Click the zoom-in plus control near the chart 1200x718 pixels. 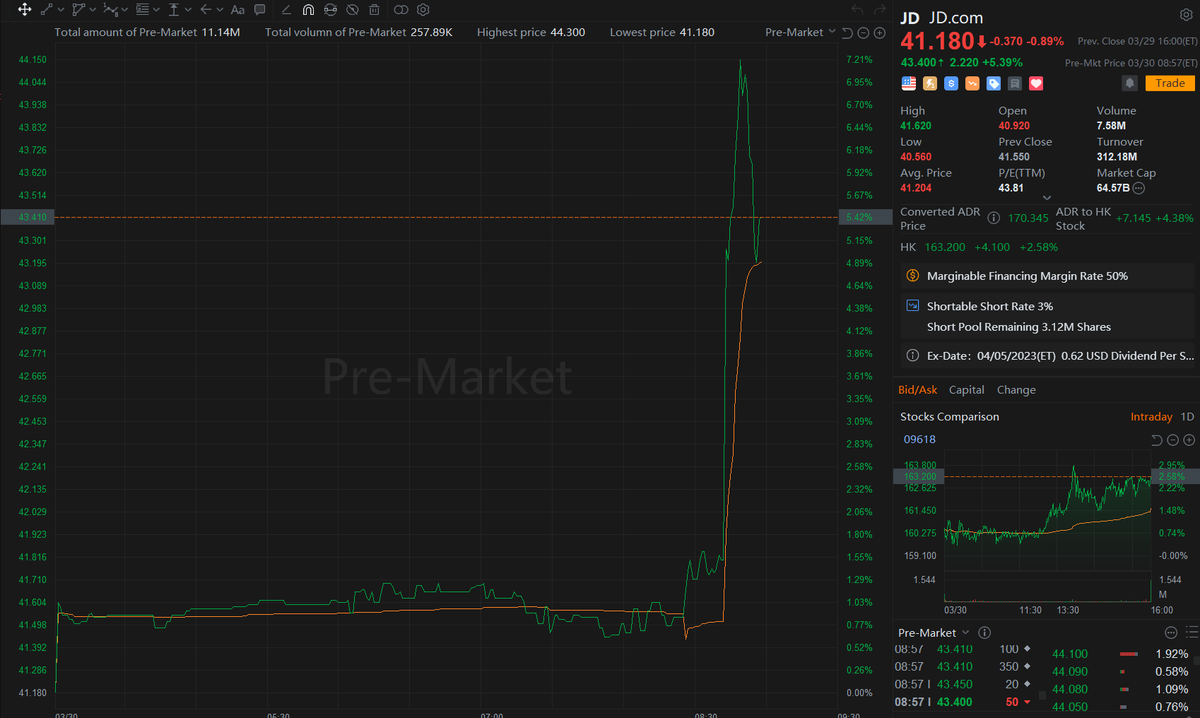coord(879,31)
